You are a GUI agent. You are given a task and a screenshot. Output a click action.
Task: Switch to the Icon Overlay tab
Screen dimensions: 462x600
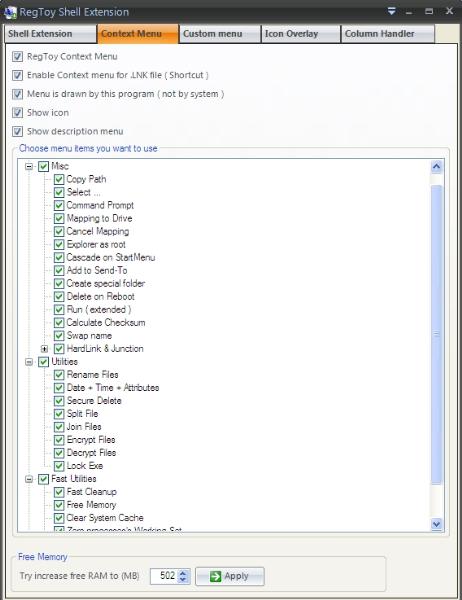(300, 34)
